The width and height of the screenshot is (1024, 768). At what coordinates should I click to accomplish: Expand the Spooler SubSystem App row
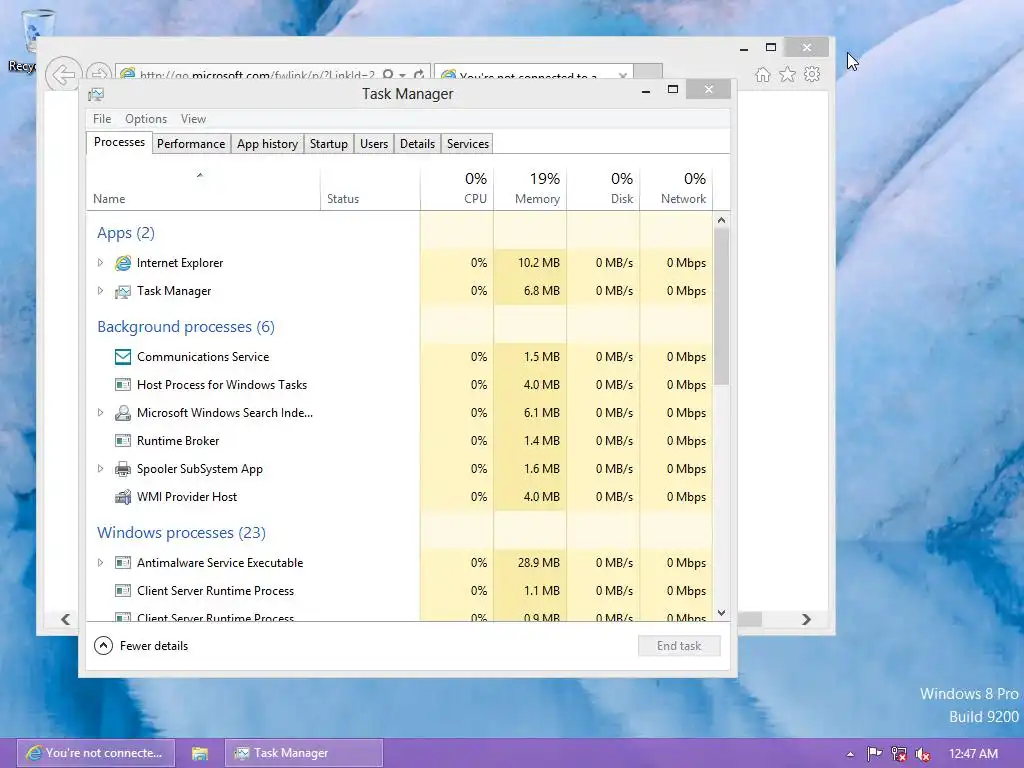pos(101,469)
